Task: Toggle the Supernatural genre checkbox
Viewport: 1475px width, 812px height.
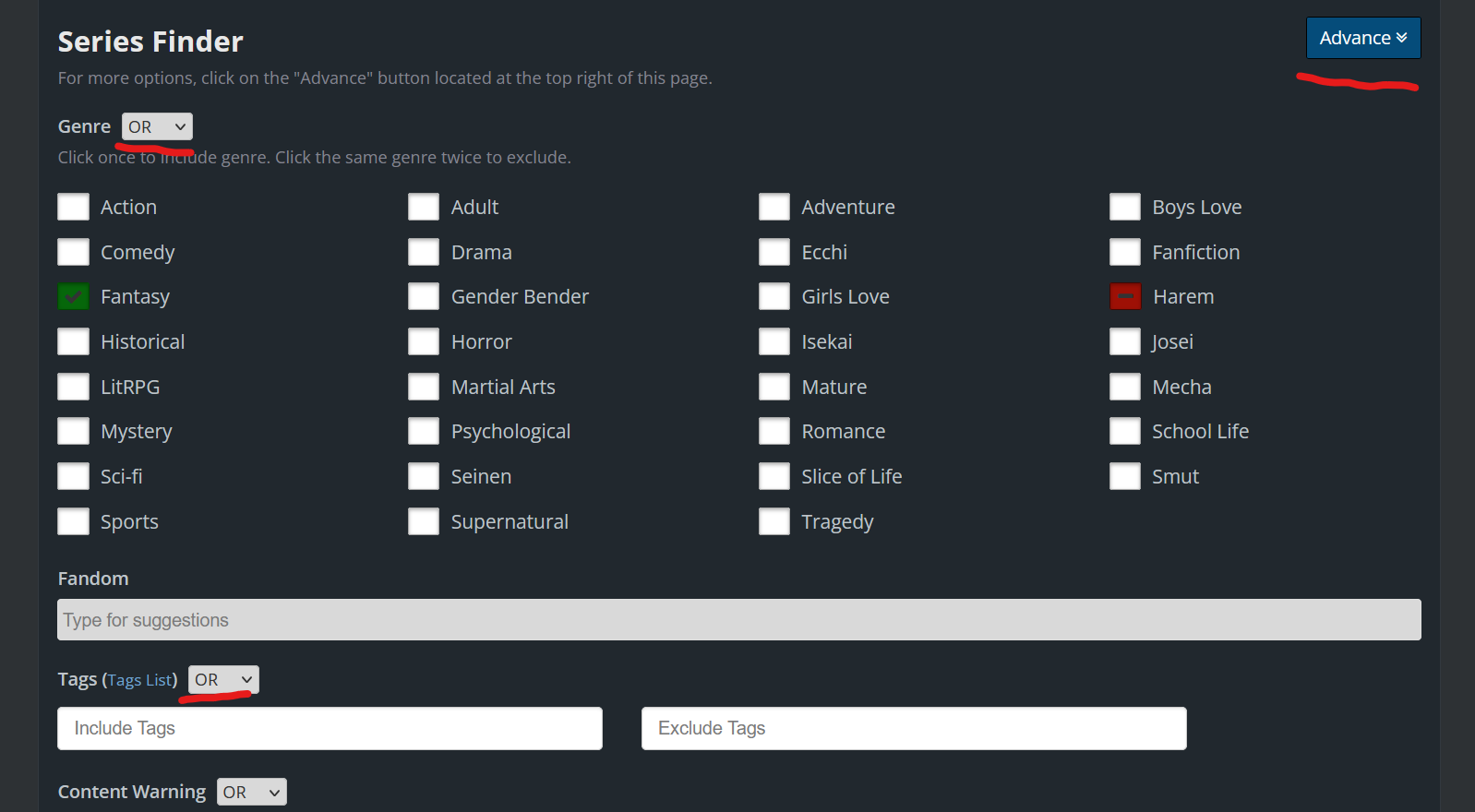Action: 424,522
